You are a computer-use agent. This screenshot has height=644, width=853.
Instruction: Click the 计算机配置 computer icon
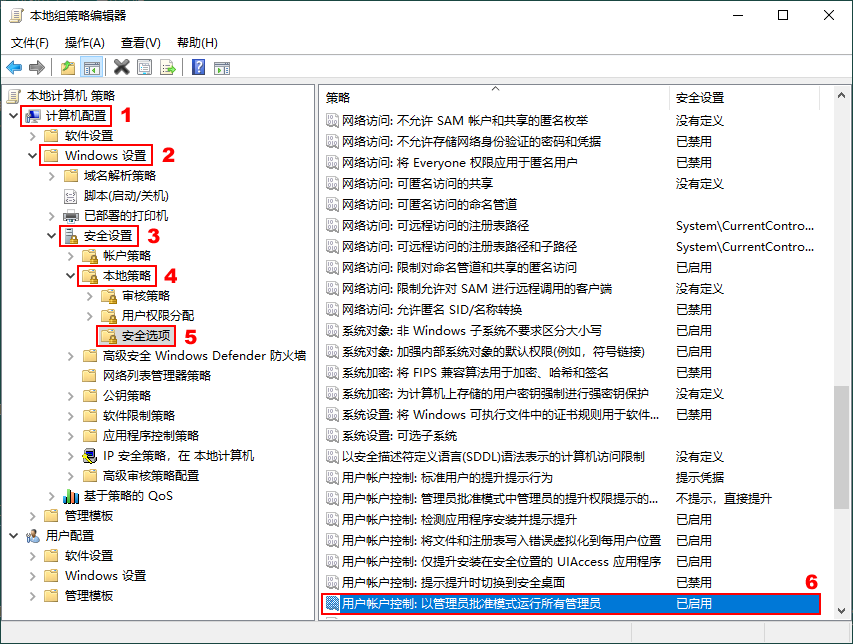33,116
